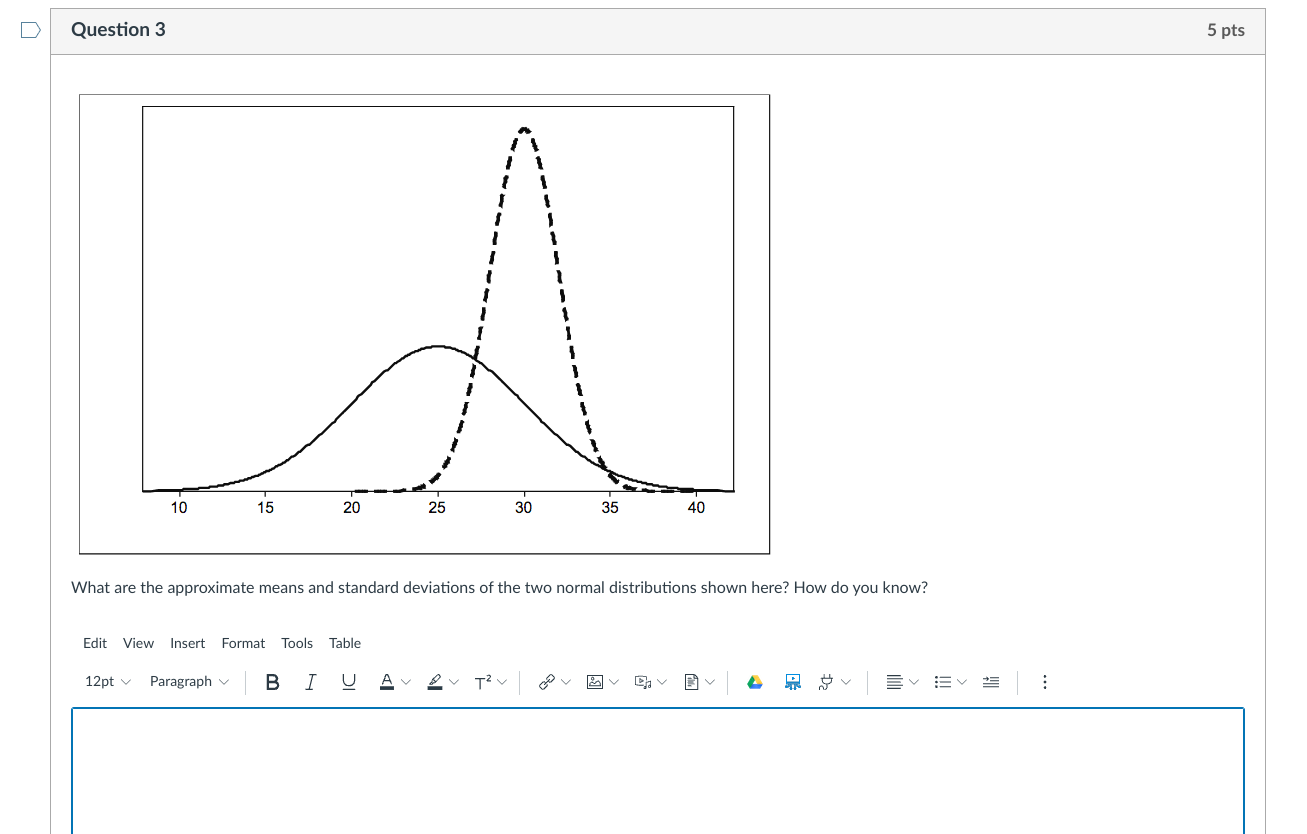Toggle bold formatting
The width and height of the screenshot is (1307, 834).
[x=272, y=681]
